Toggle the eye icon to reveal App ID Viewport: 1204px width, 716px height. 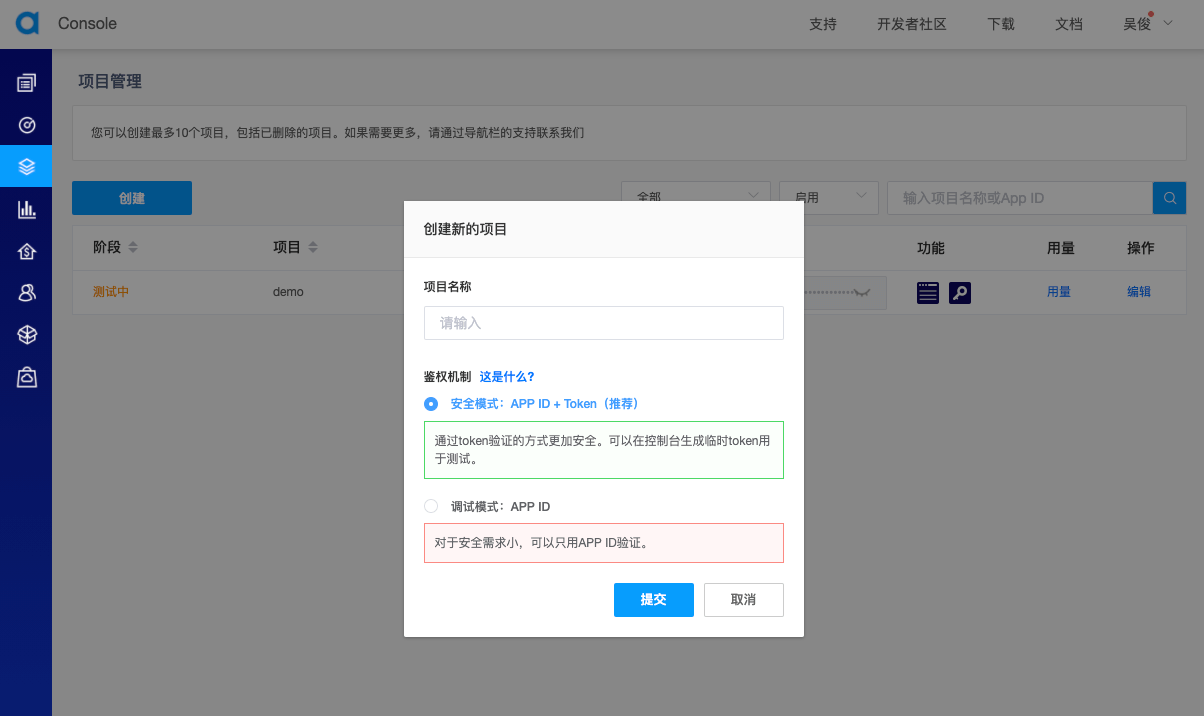[861, 292]
